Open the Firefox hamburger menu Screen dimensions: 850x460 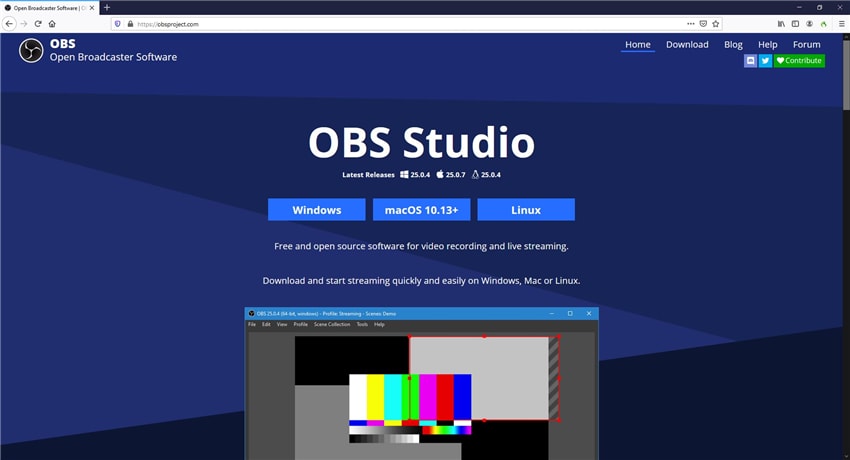[841, 24]
